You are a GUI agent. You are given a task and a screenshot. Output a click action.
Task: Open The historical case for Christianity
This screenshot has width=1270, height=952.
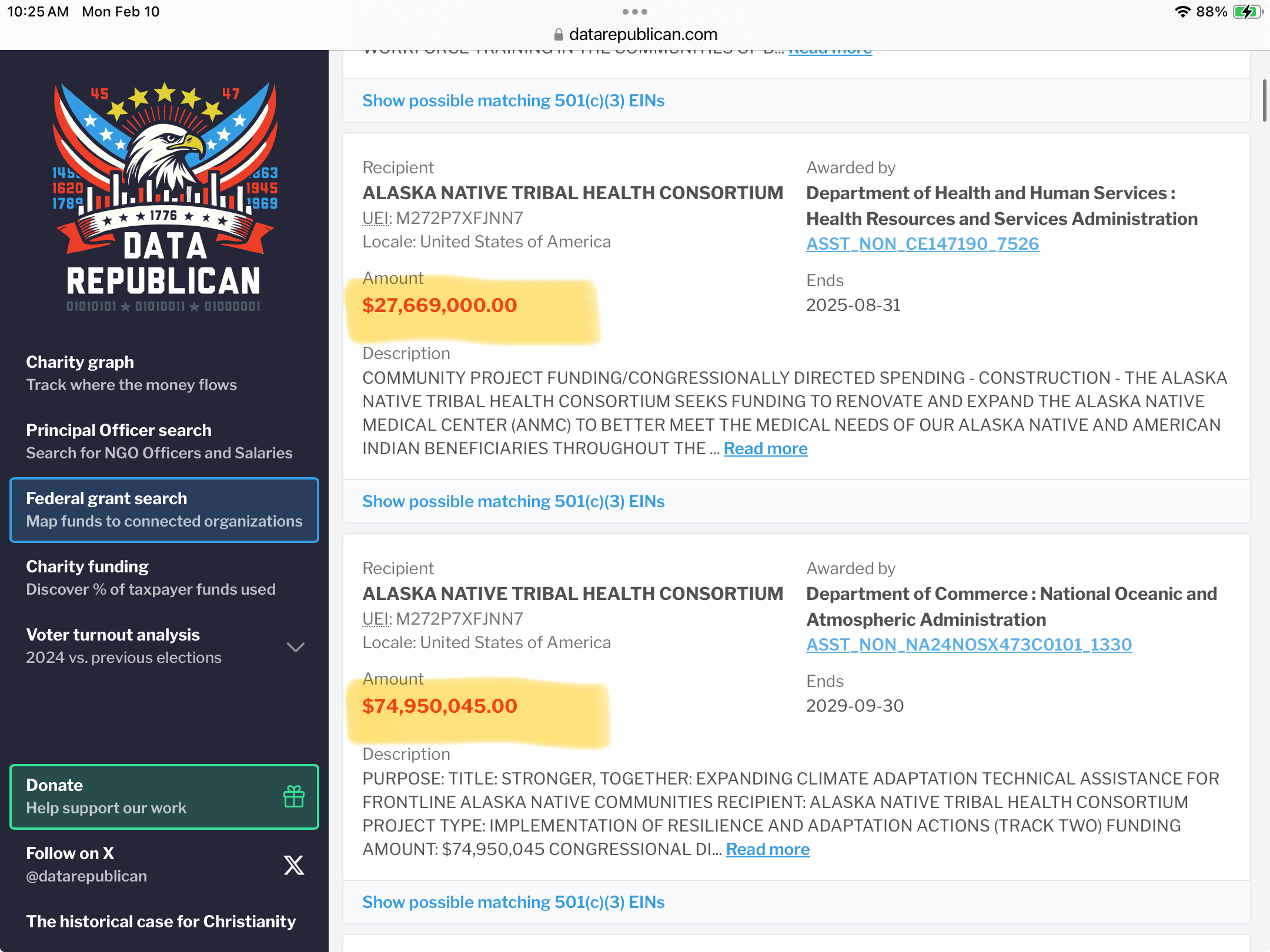coord(161,921)
